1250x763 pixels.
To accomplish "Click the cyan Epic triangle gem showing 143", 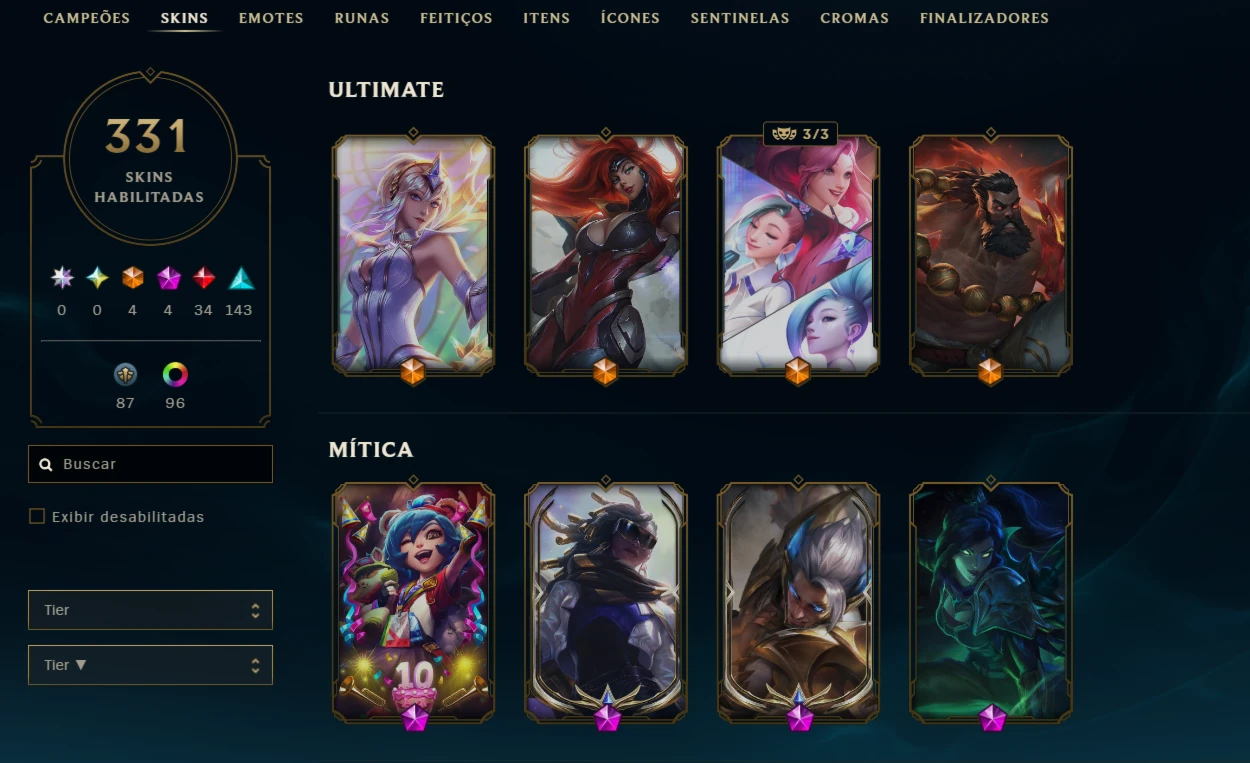I will [x=240, y=278].
